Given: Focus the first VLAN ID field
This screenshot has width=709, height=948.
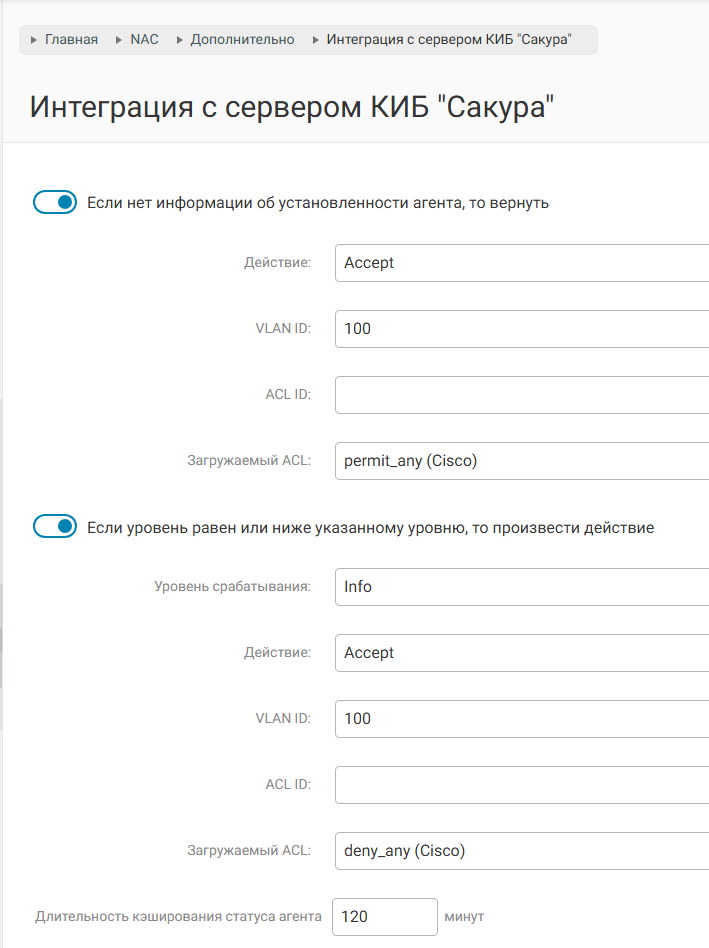Looking at the screenshot, I should click(522, 328).
